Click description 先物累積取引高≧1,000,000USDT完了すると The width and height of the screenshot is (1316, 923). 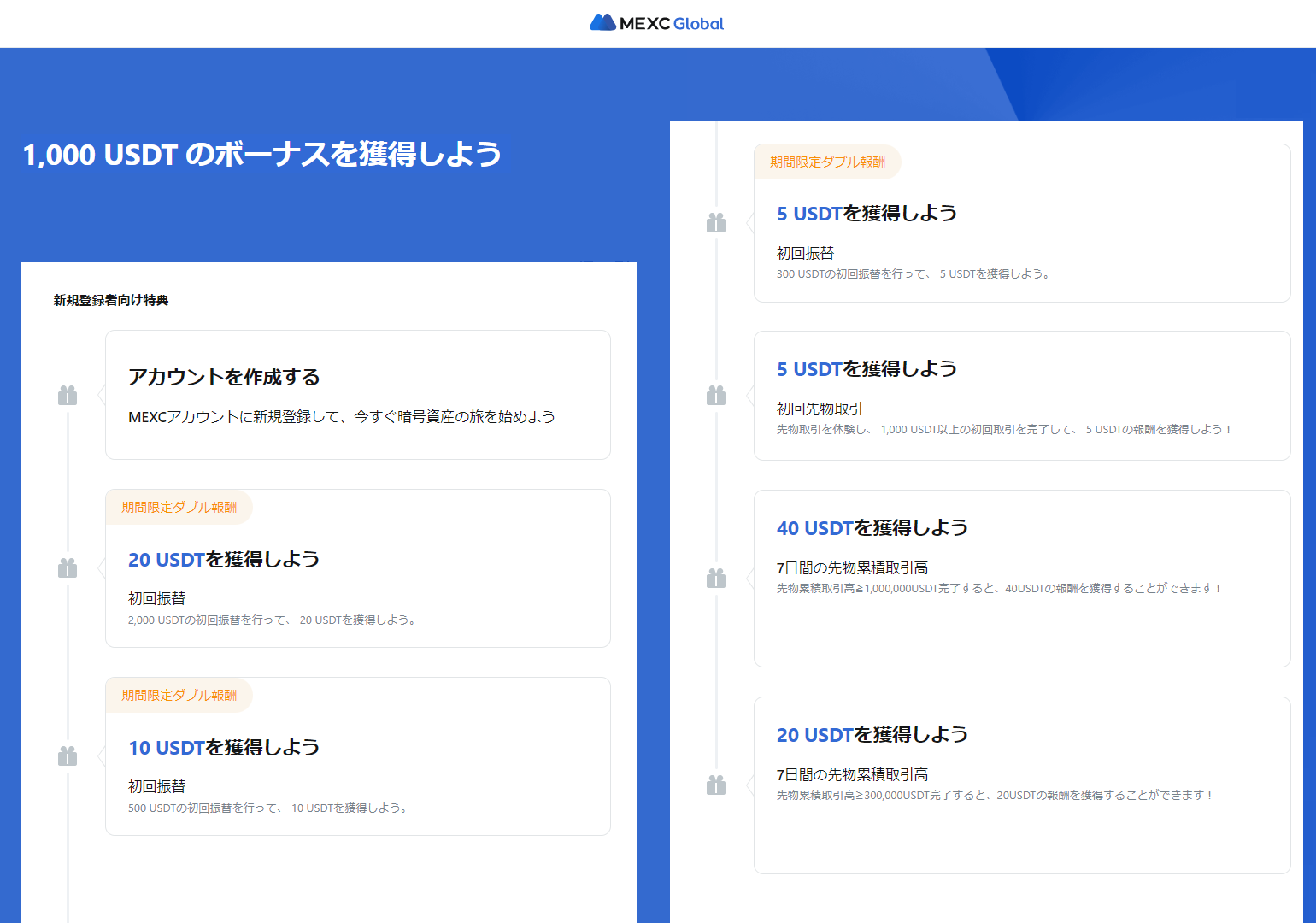point(1000,588)
